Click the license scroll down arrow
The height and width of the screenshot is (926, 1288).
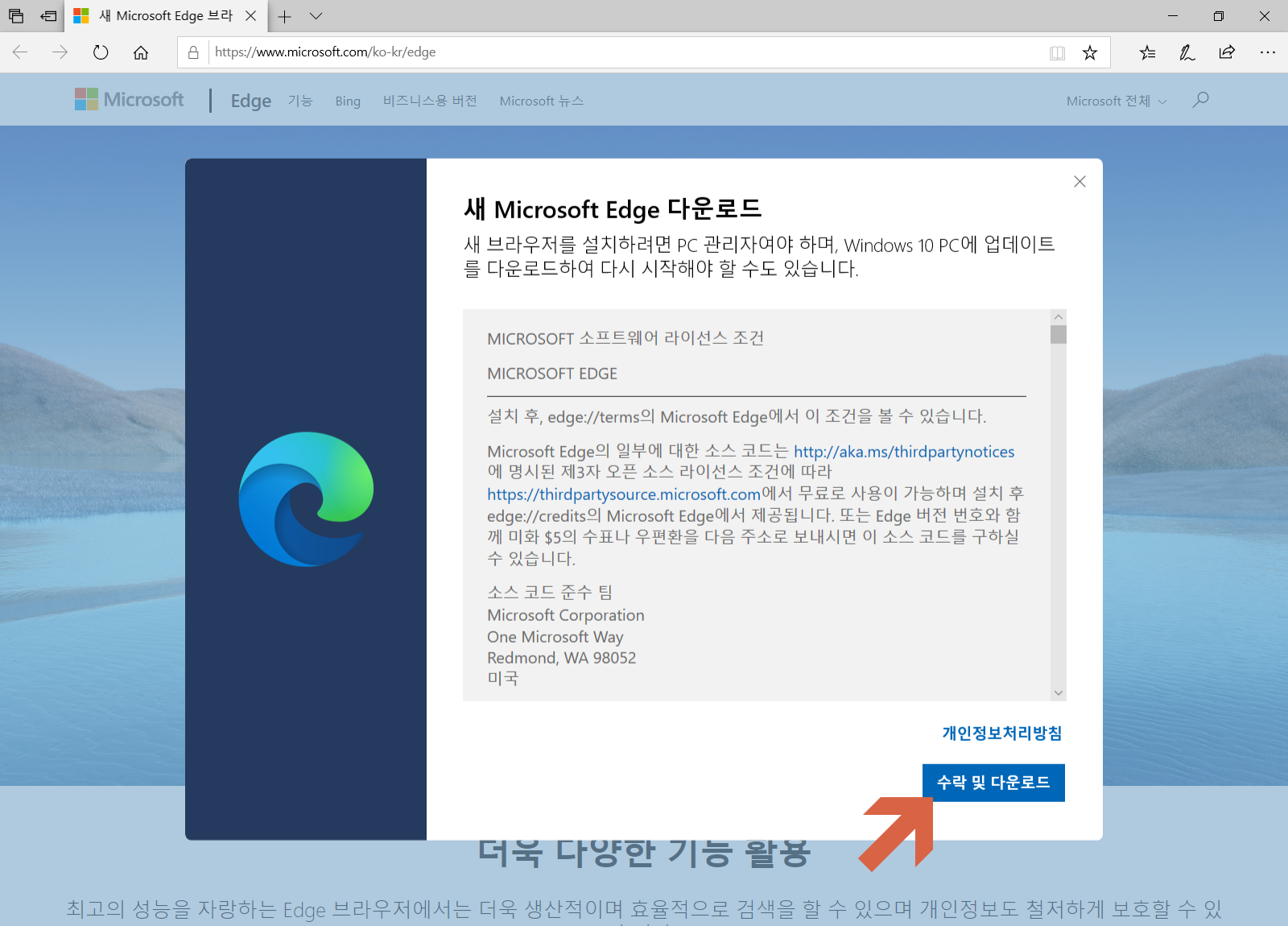click(x=1059, y=692)
